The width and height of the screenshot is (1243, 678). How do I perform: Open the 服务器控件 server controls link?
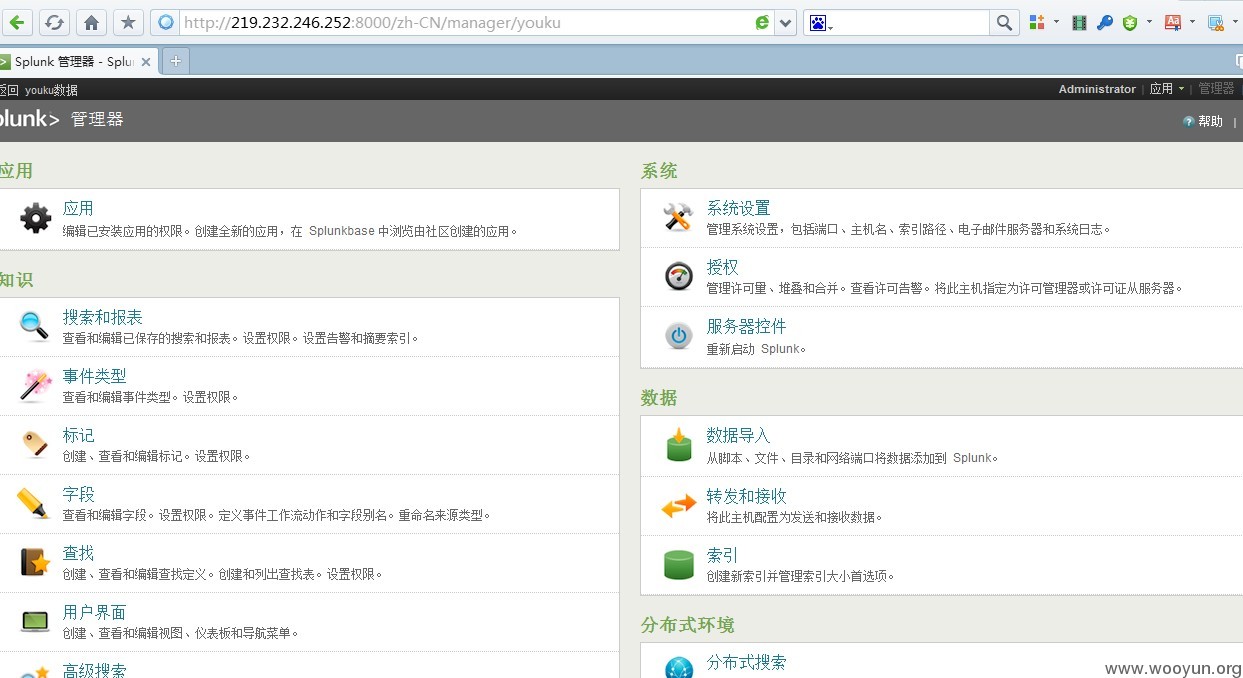coord(746,326)
